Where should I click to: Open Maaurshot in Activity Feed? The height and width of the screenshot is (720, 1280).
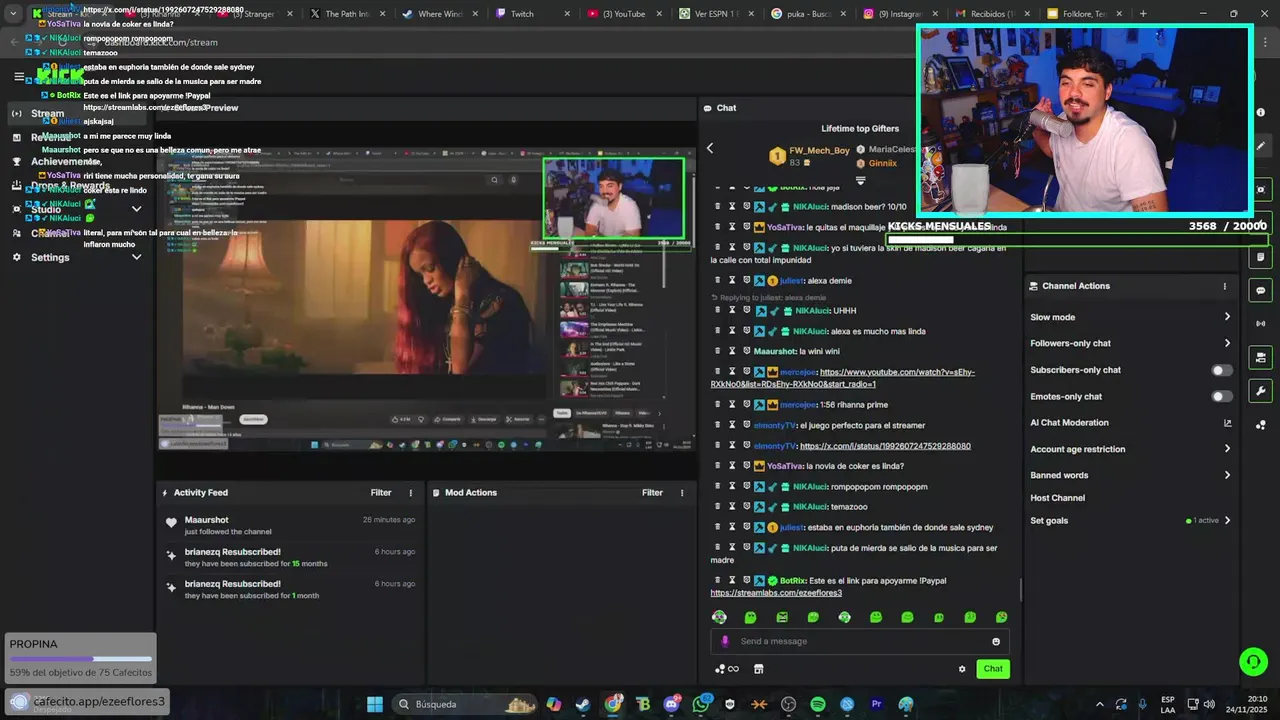(x=206, y=520)
